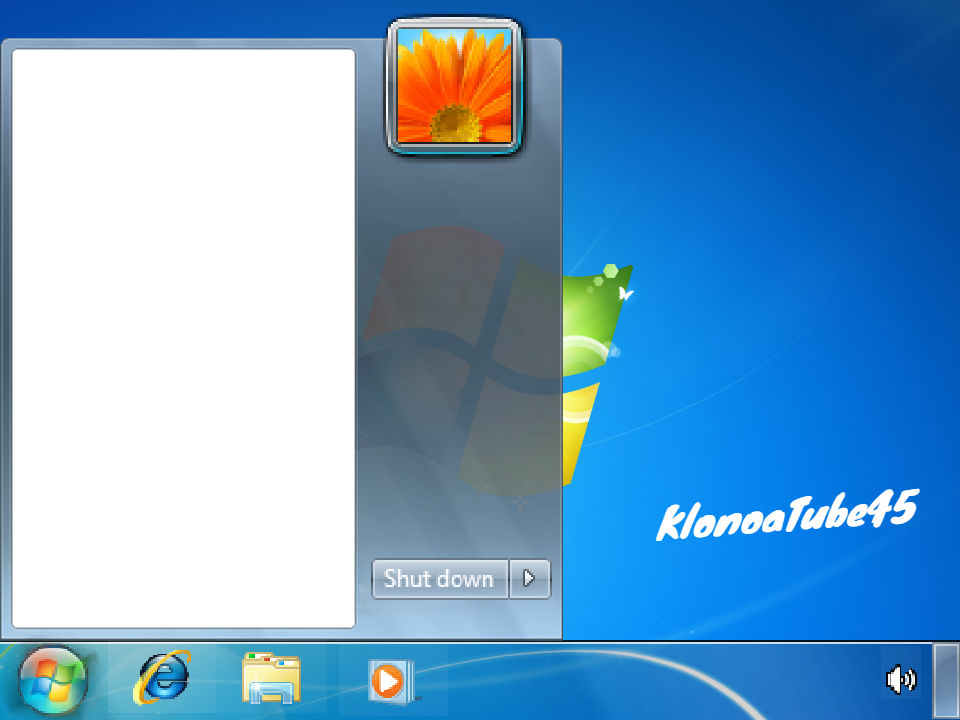Click the Shut down button

(440, 579)
